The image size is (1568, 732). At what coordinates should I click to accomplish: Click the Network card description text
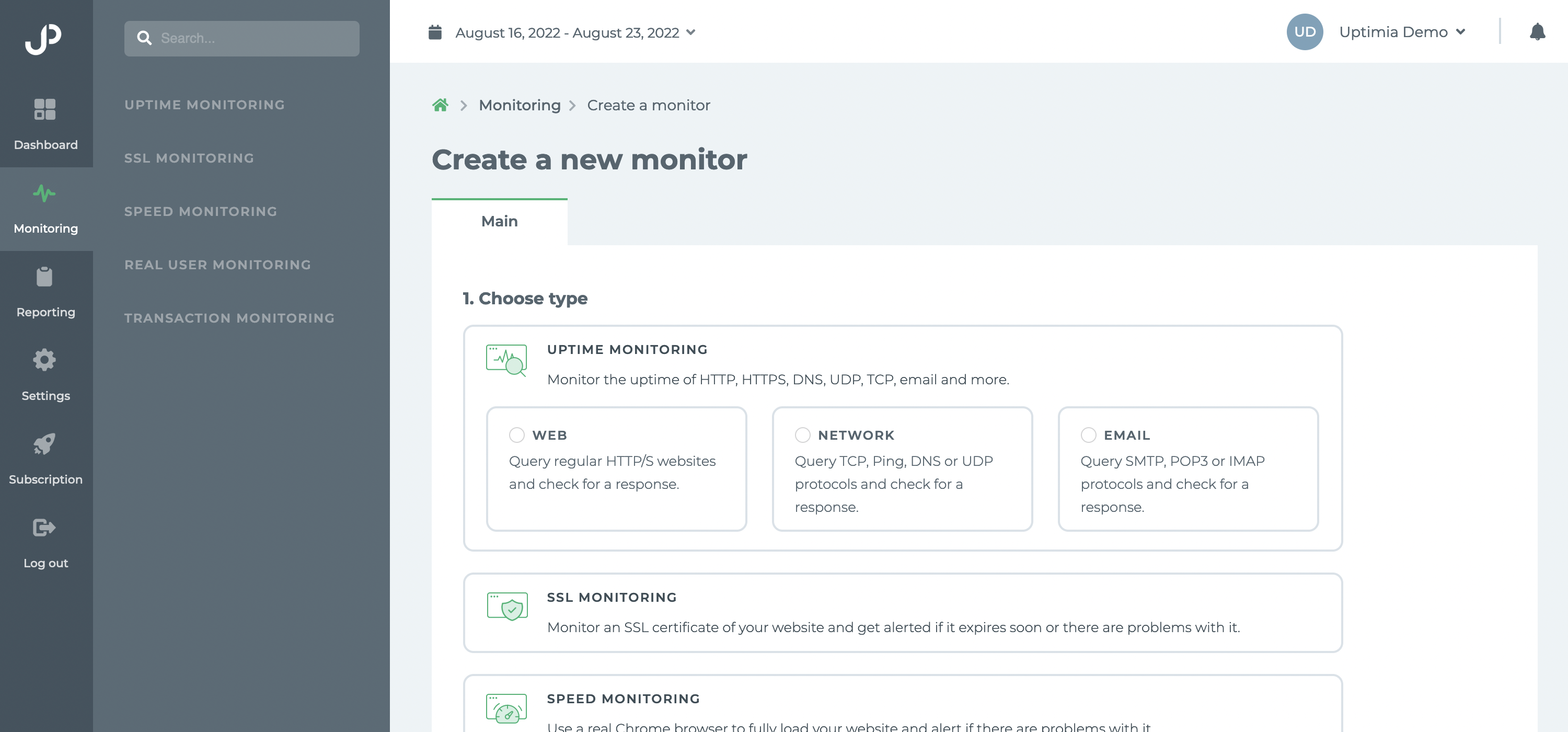(x=894, y=484)
